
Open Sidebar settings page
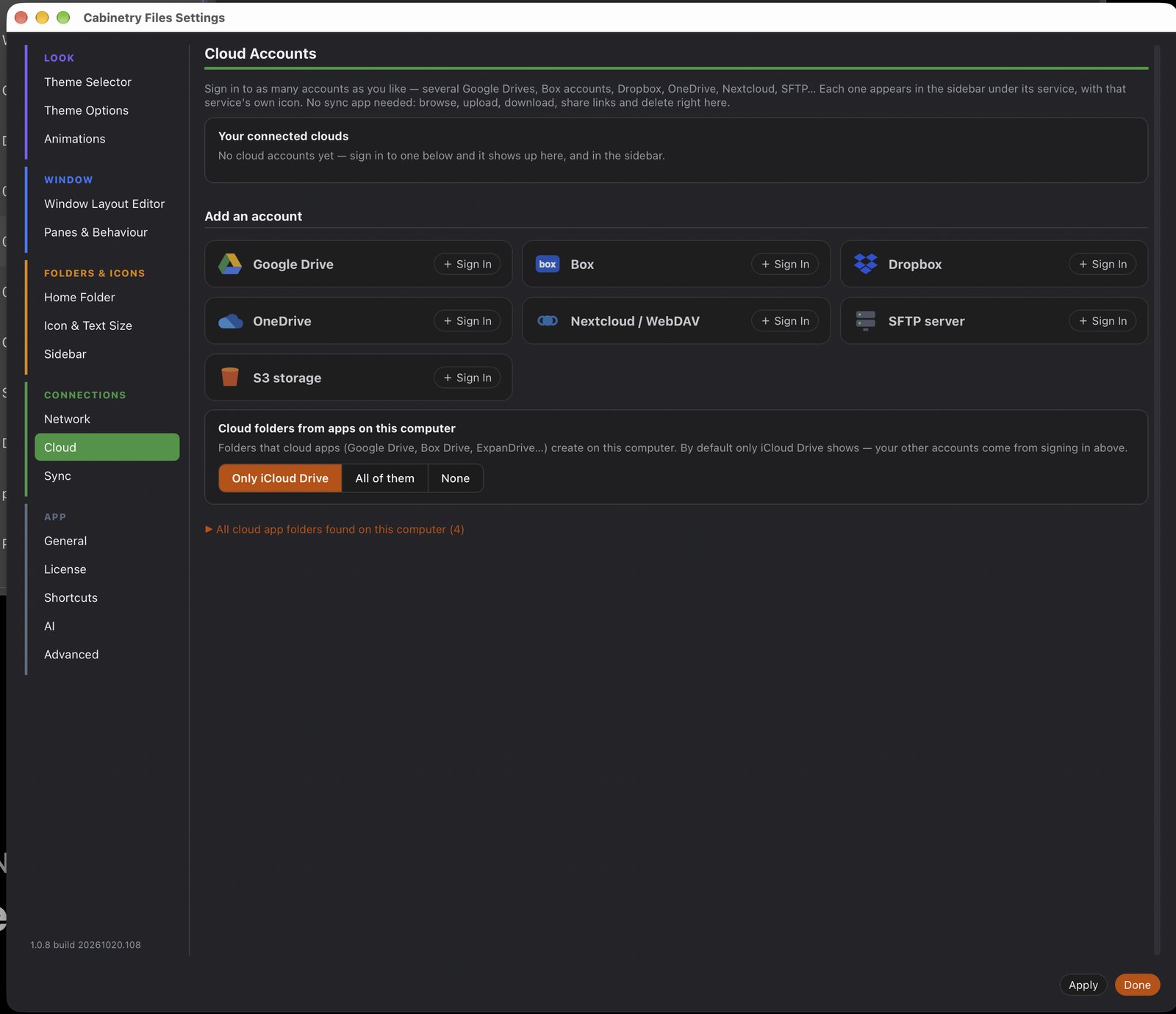pos(107,354)
